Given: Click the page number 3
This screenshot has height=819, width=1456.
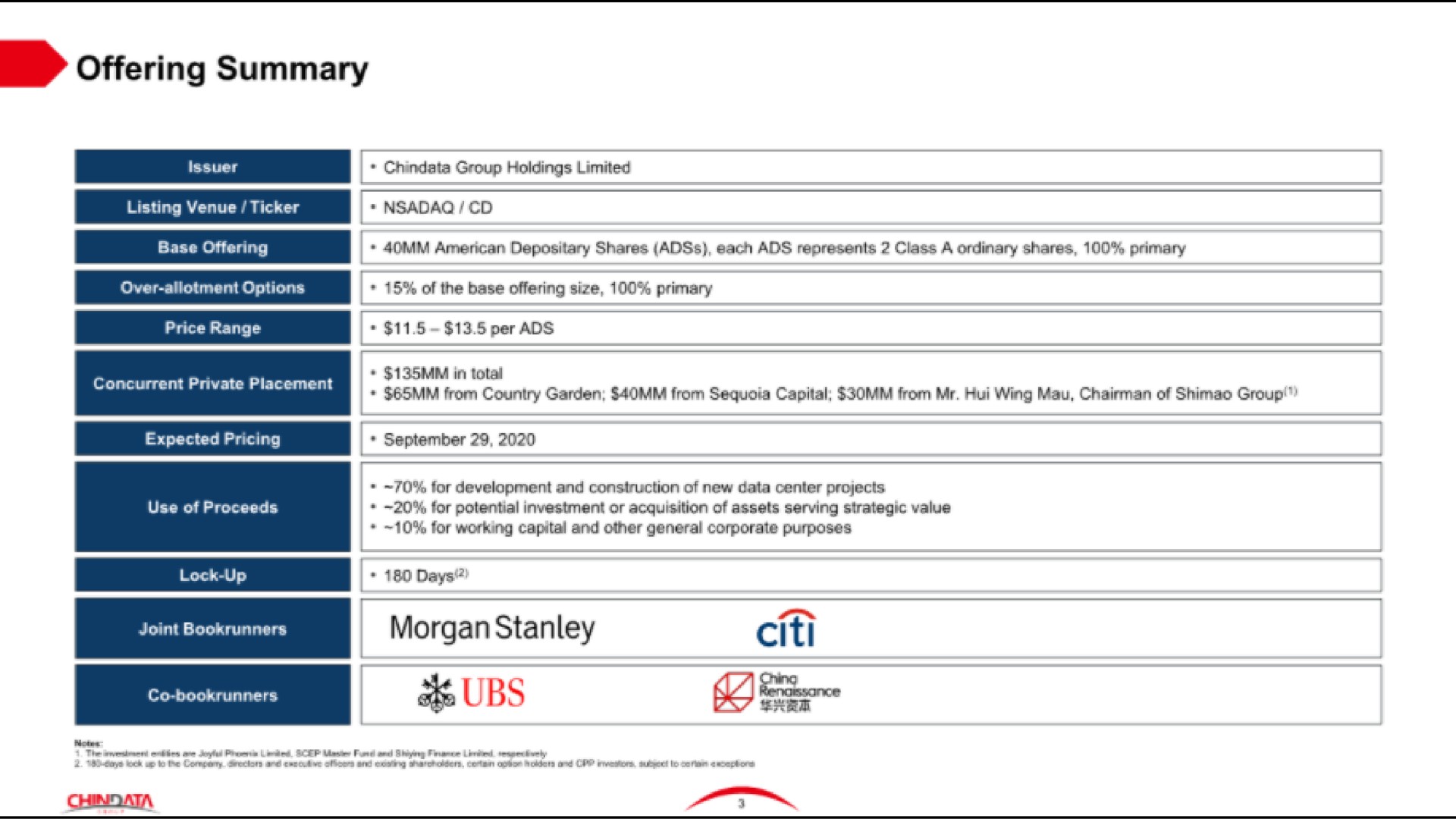Looking at the screenshot, I should coord(741,804).
